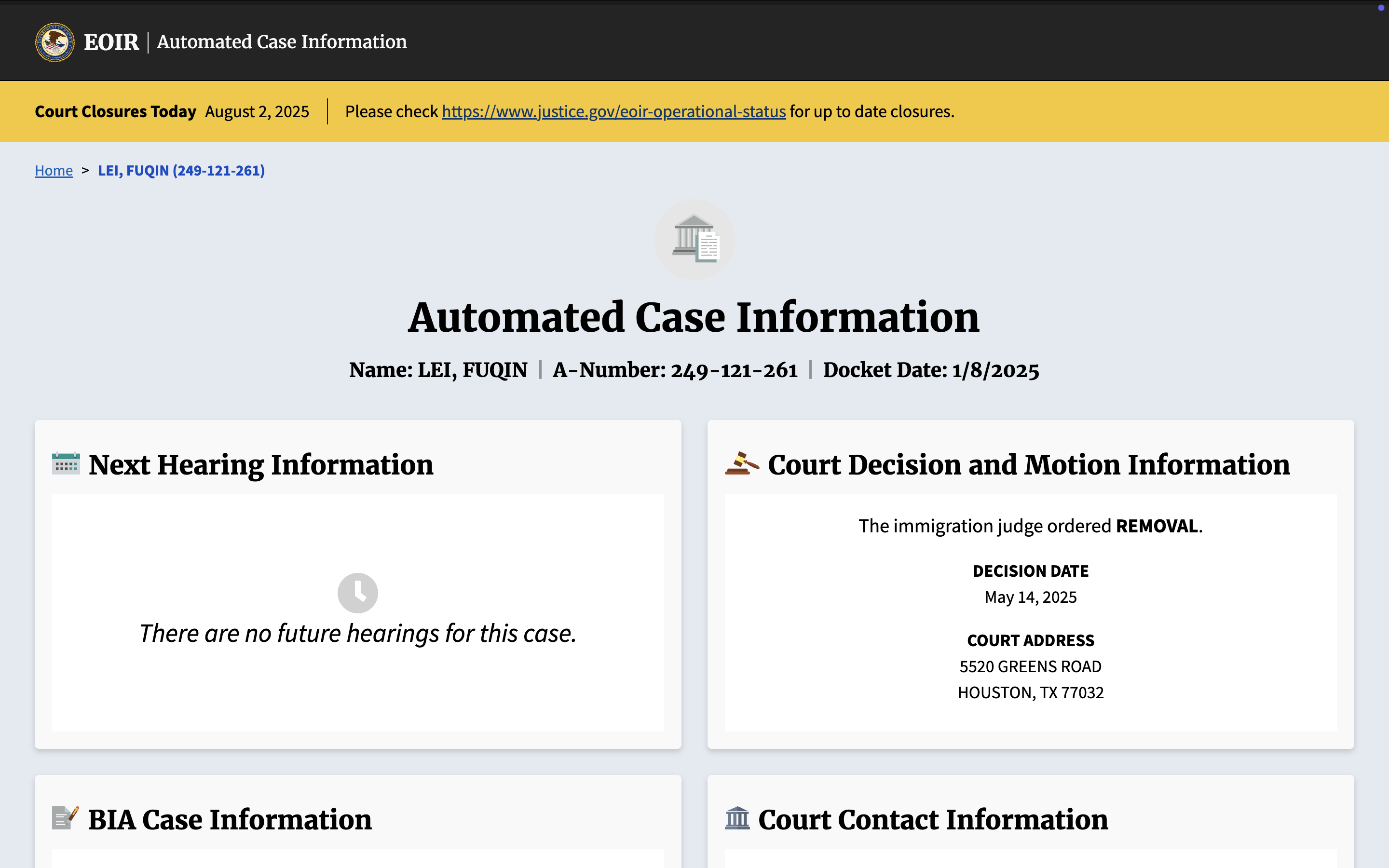Click the courthouse document icon above the title
The height and width of the screenshot is (868, 1389).
click(694, 239)
